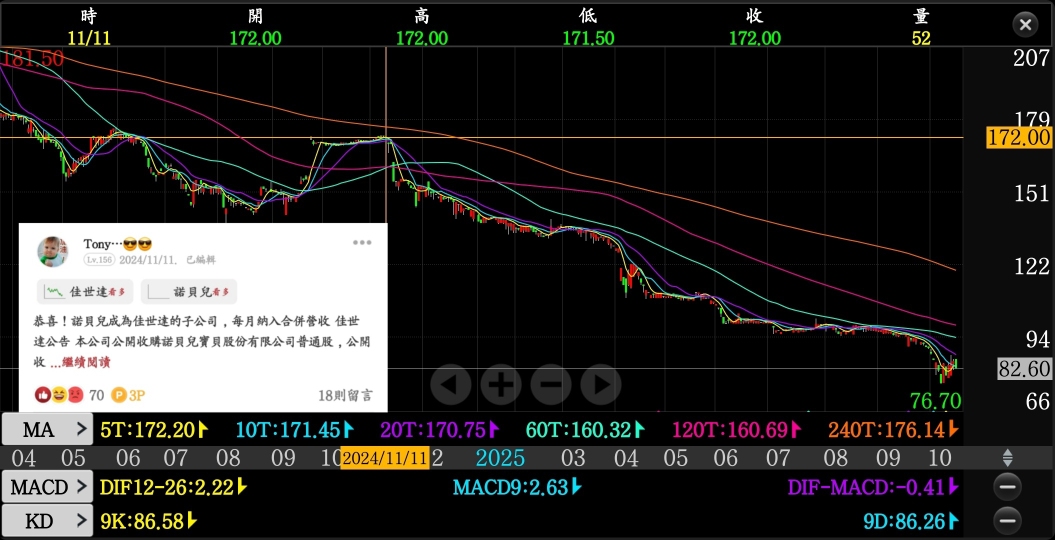
Task: Open the MA indicator selector
Action: 47,430
